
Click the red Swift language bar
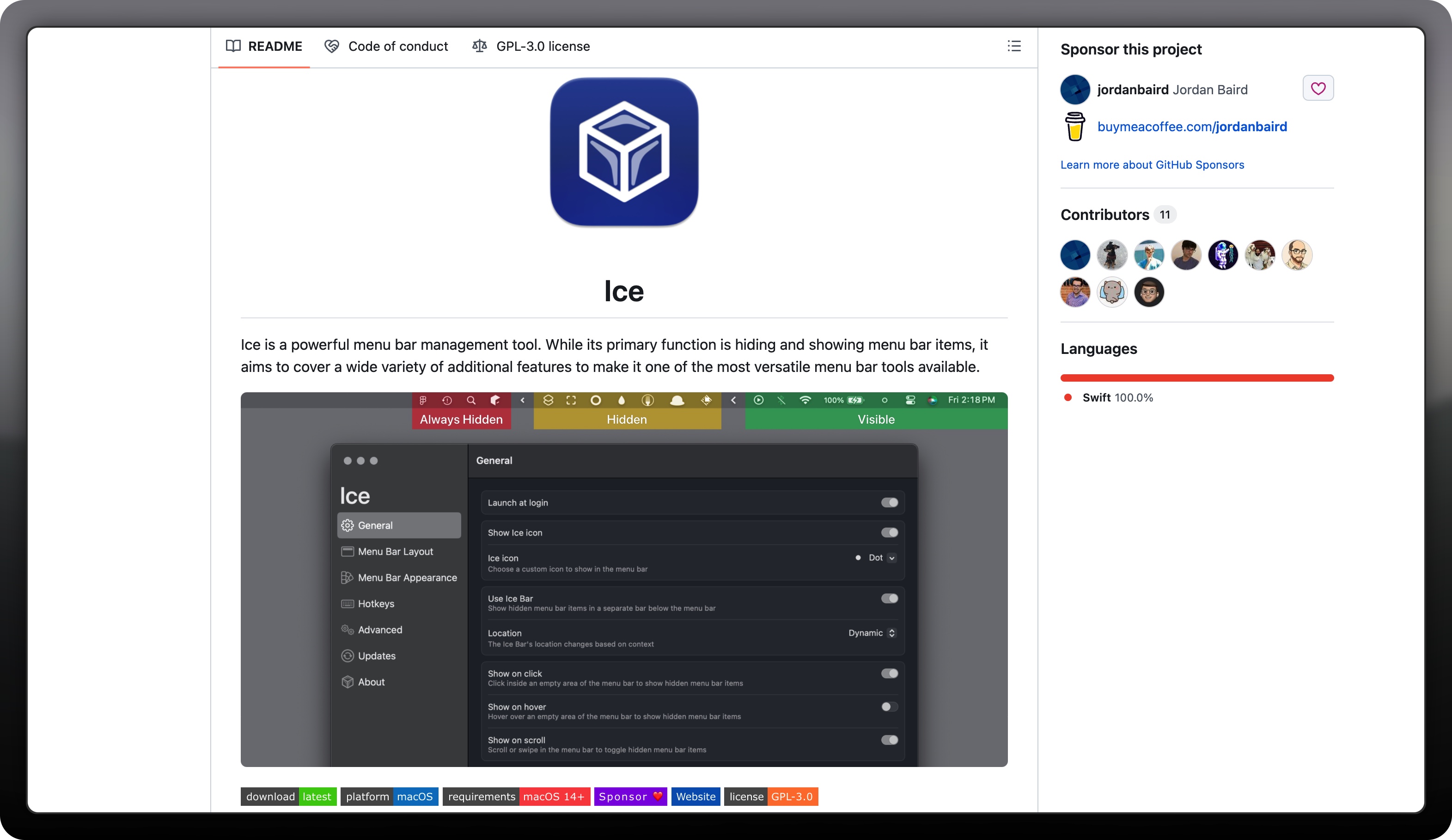[1197, 378]
